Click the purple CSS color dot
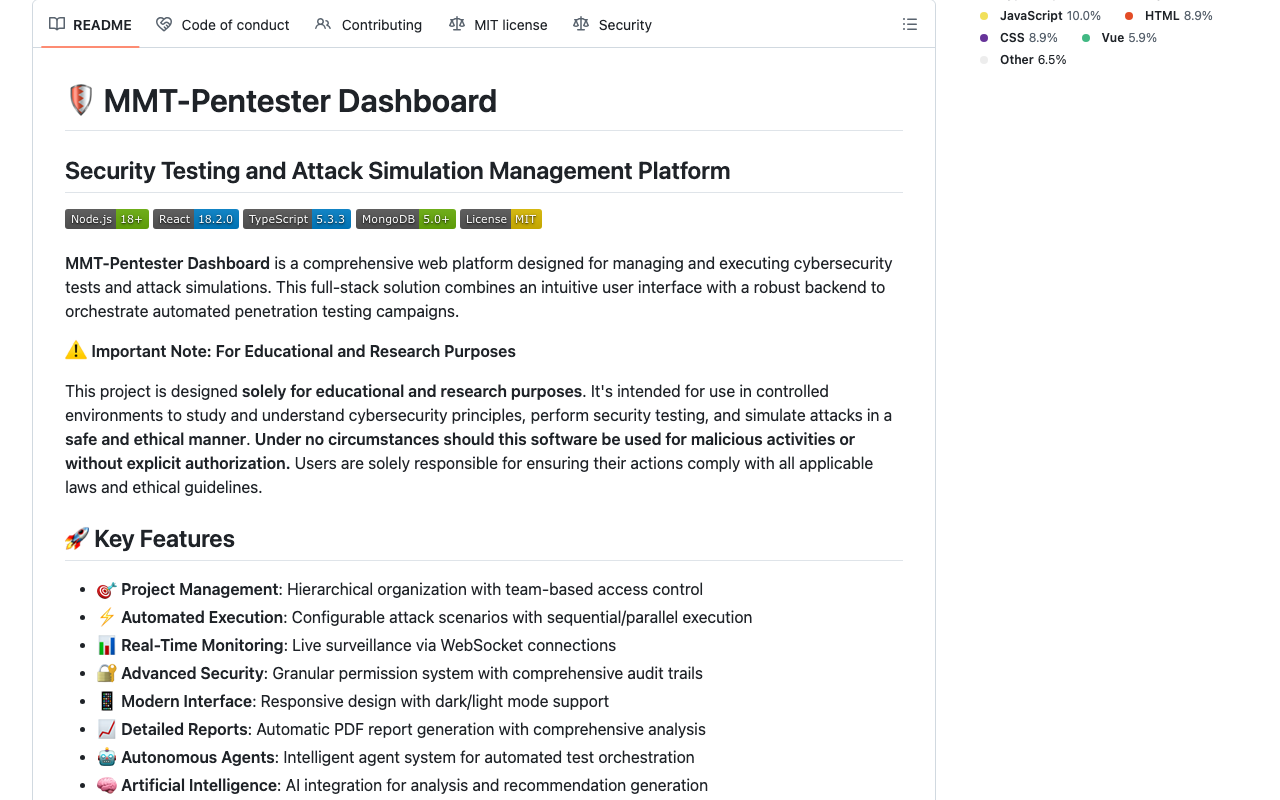The height and width of the screenshot is (800, 1280). [984, 38]
